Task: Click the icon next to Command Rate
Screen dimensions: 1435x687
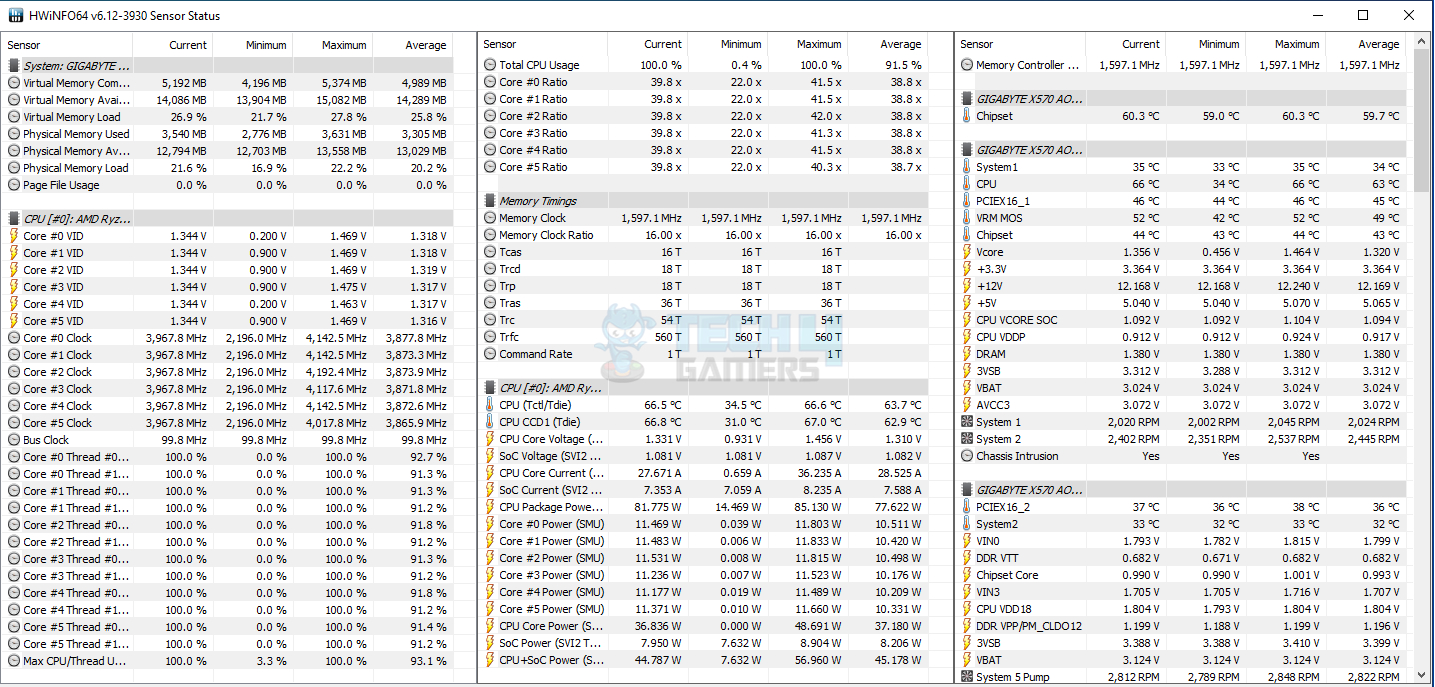Action: [x=490, y=354]
